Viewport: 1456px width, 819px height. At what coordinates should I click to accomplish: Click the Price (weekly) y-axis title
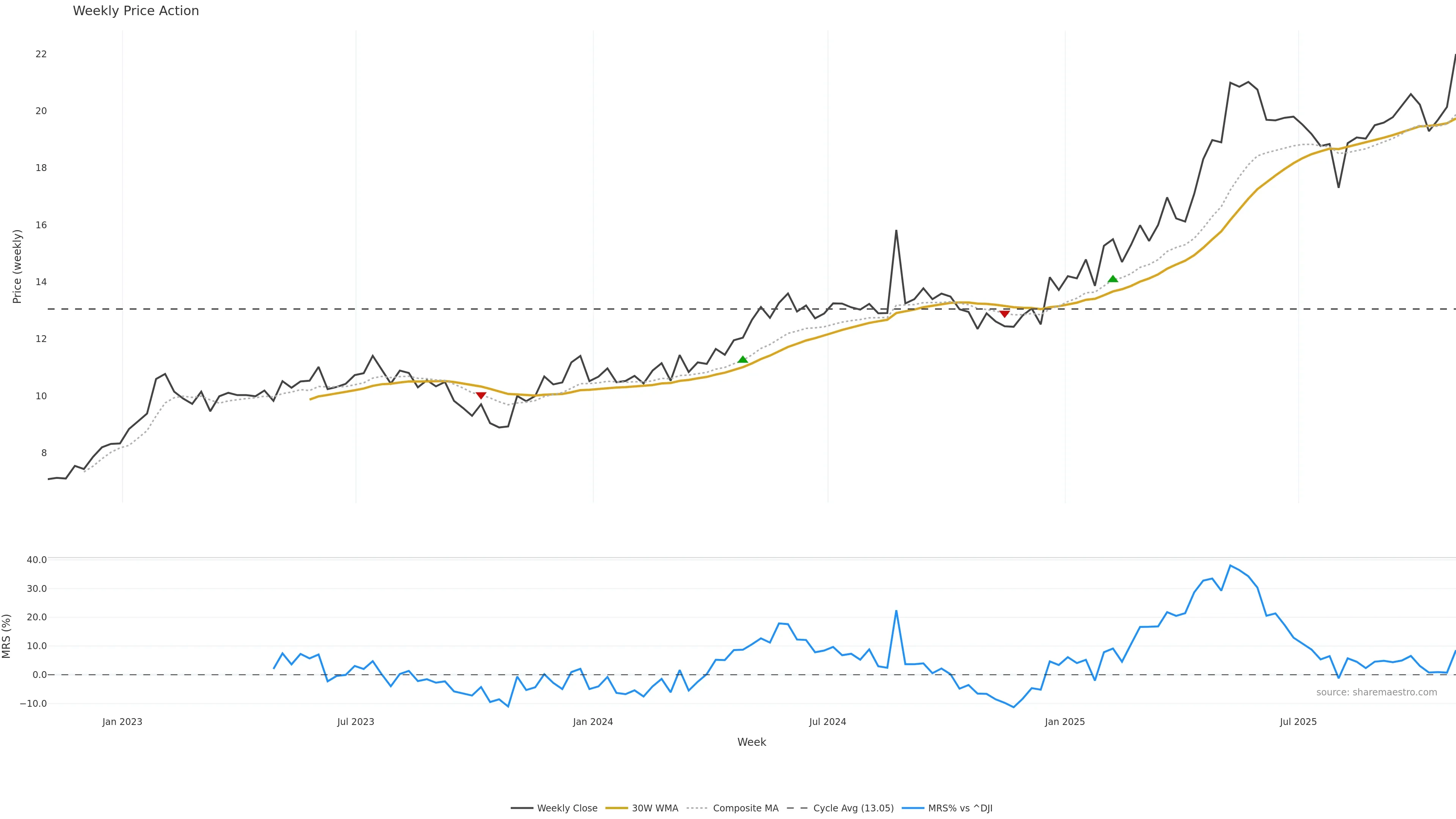[17, 266]
